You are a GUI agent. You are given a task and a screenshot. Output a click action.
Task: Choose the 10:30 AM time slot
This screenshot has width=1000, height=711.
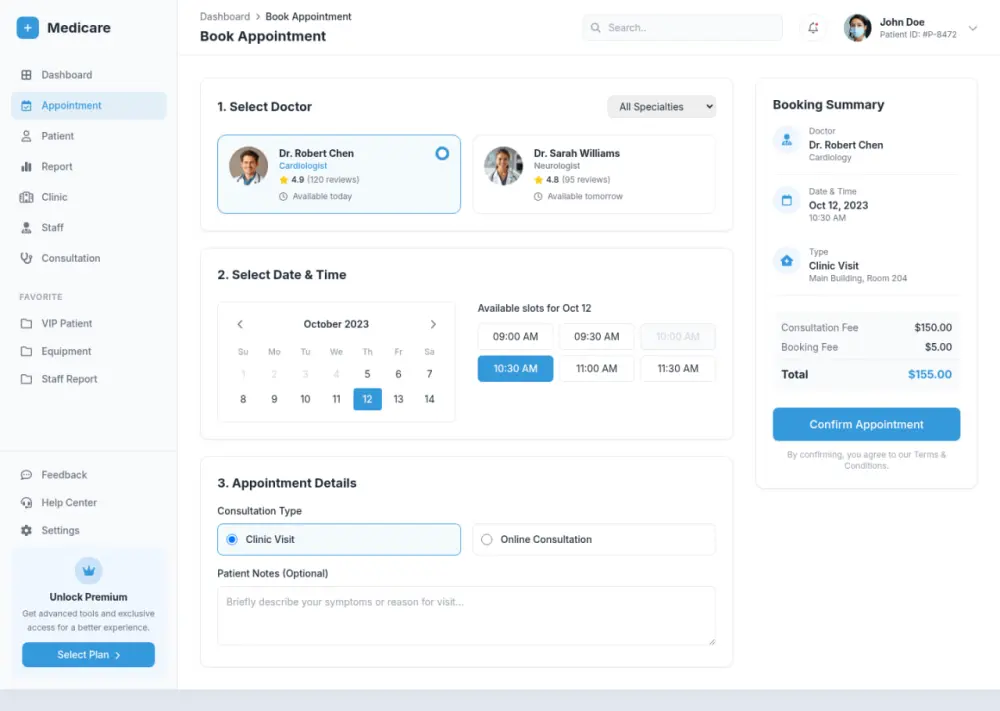[515, 369]
